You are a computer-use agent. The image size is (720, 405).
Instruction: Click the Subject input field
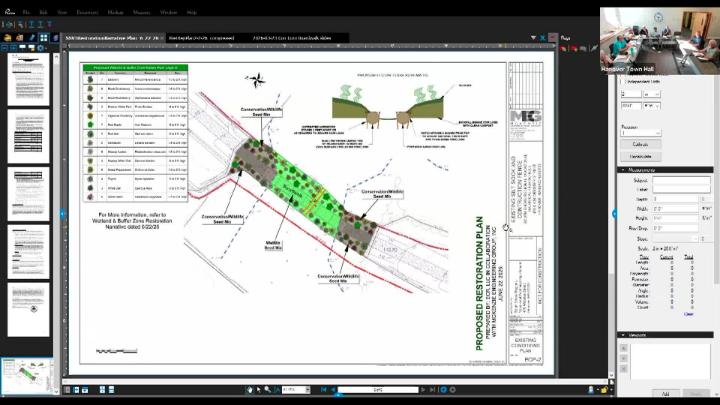[681, 180]
